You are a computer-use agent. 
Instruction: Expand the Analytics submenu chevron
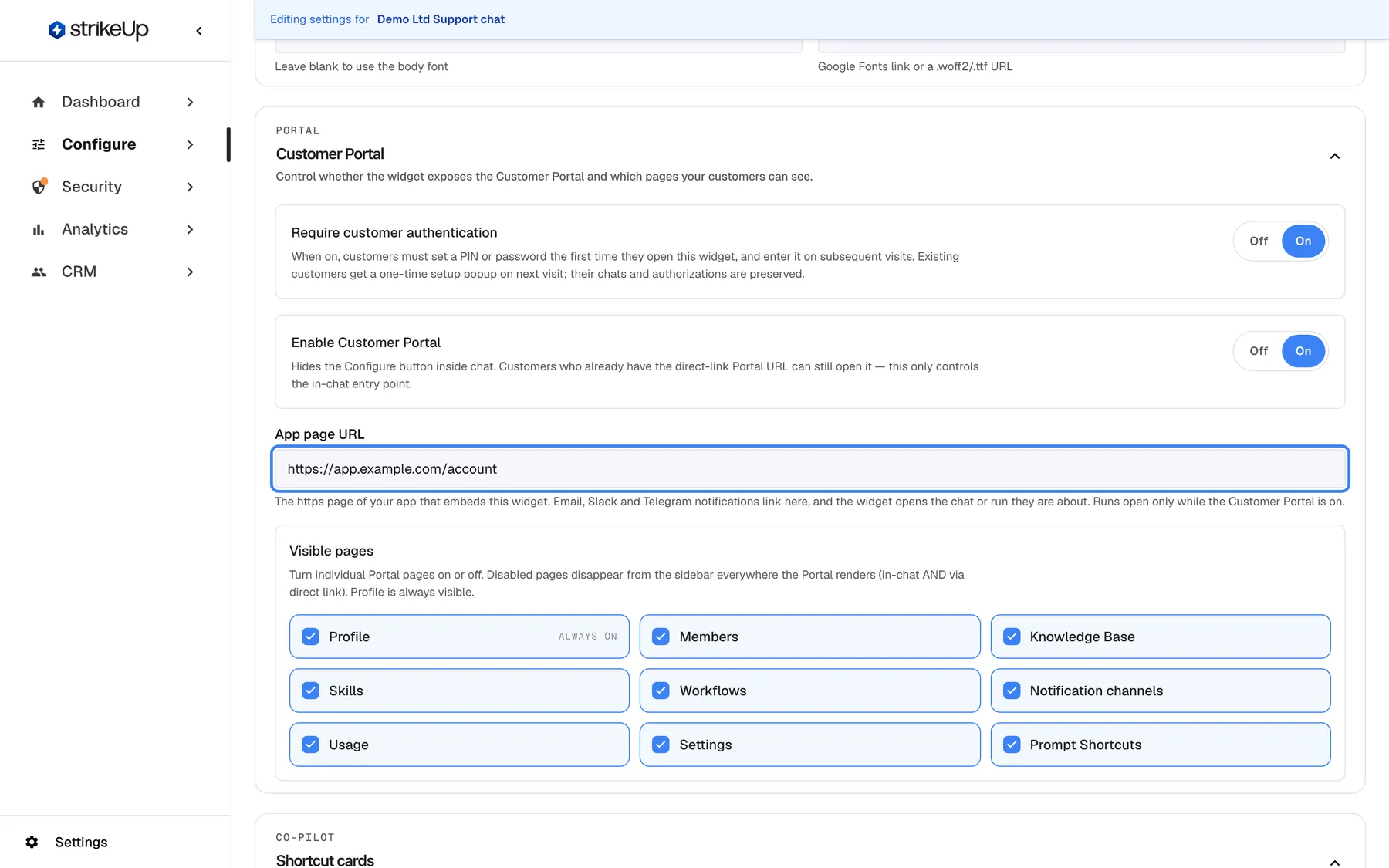tap(190, 229)
